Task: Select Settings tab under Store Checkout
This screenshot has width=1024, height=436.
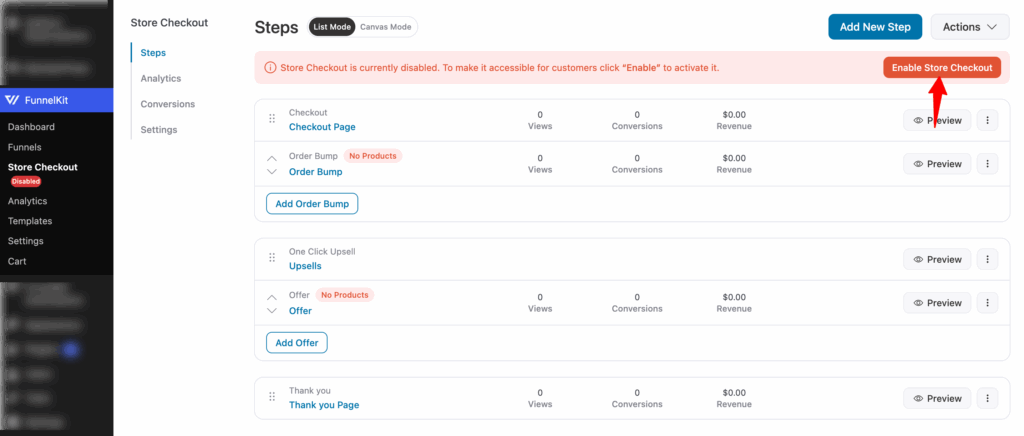Action: click(x=159, y=129)
